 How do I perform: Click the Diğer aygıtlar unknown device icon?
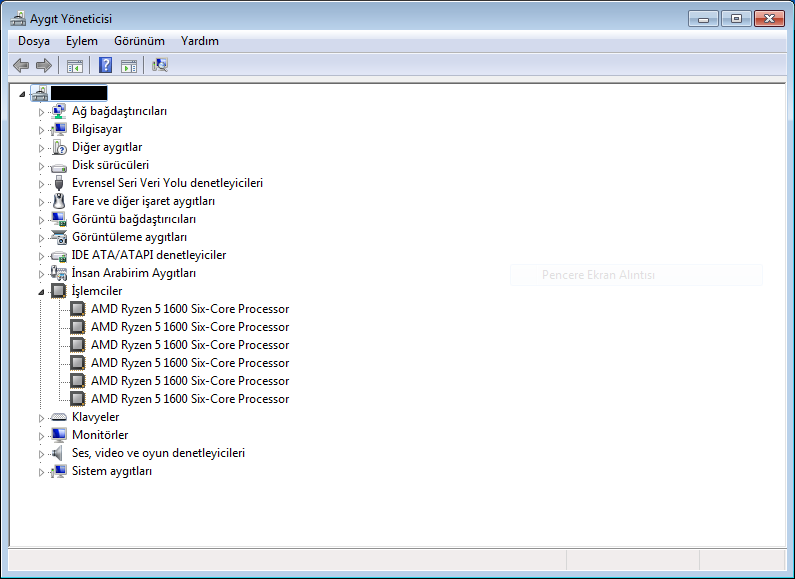point(59,147)
